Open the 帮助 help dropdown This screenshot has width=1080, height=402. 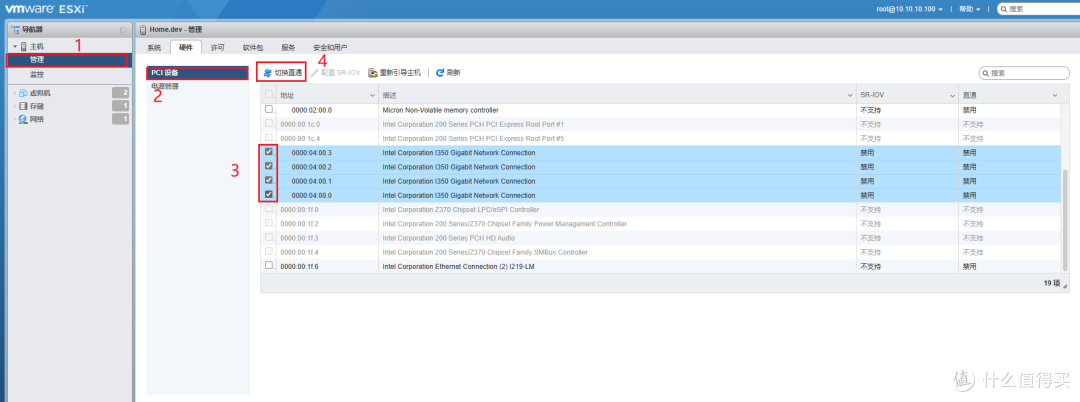(x=968, y=9)
